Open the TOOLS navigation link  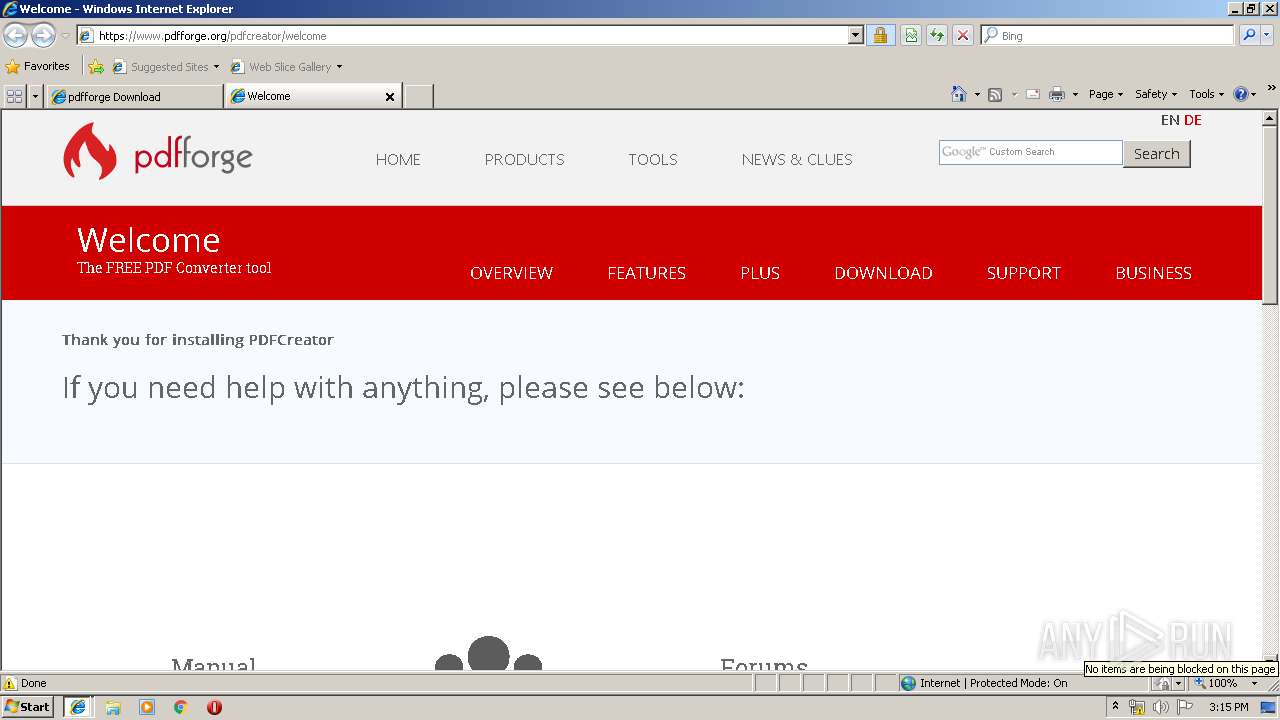[x=653, y=159]
